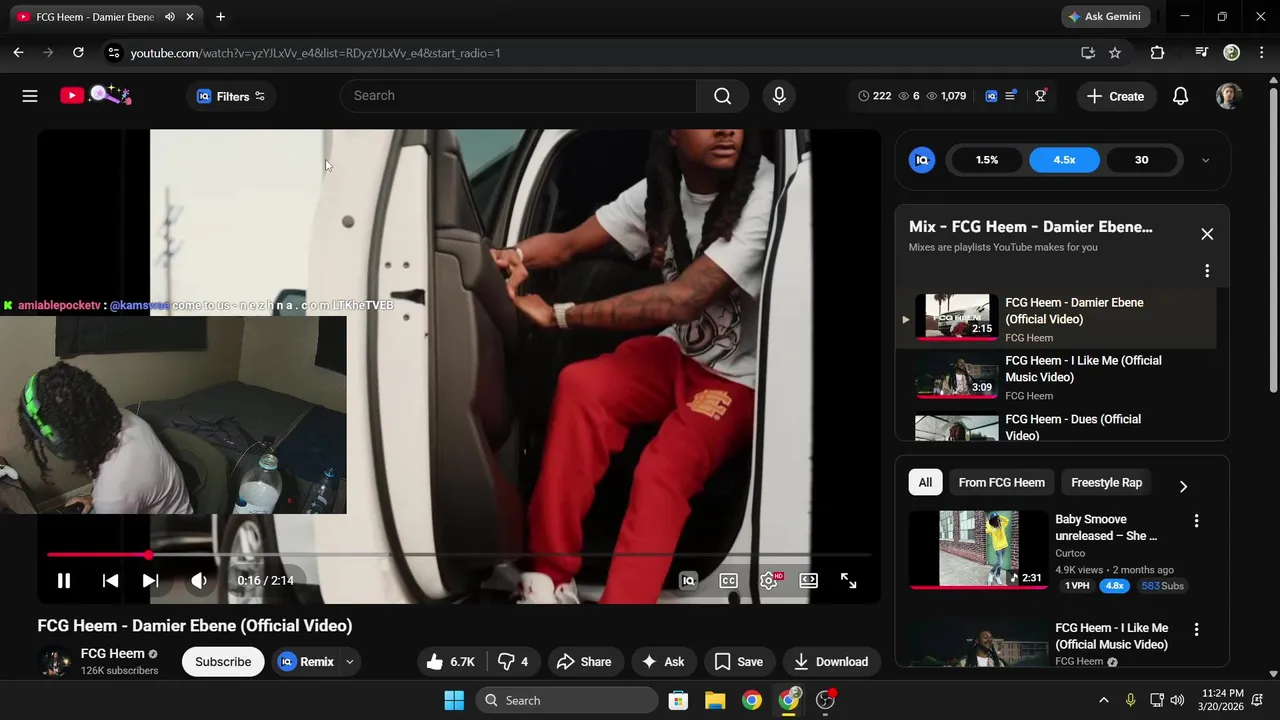1280x720 pixels.
Task: Open the Create button
Action: (1115, 96)
